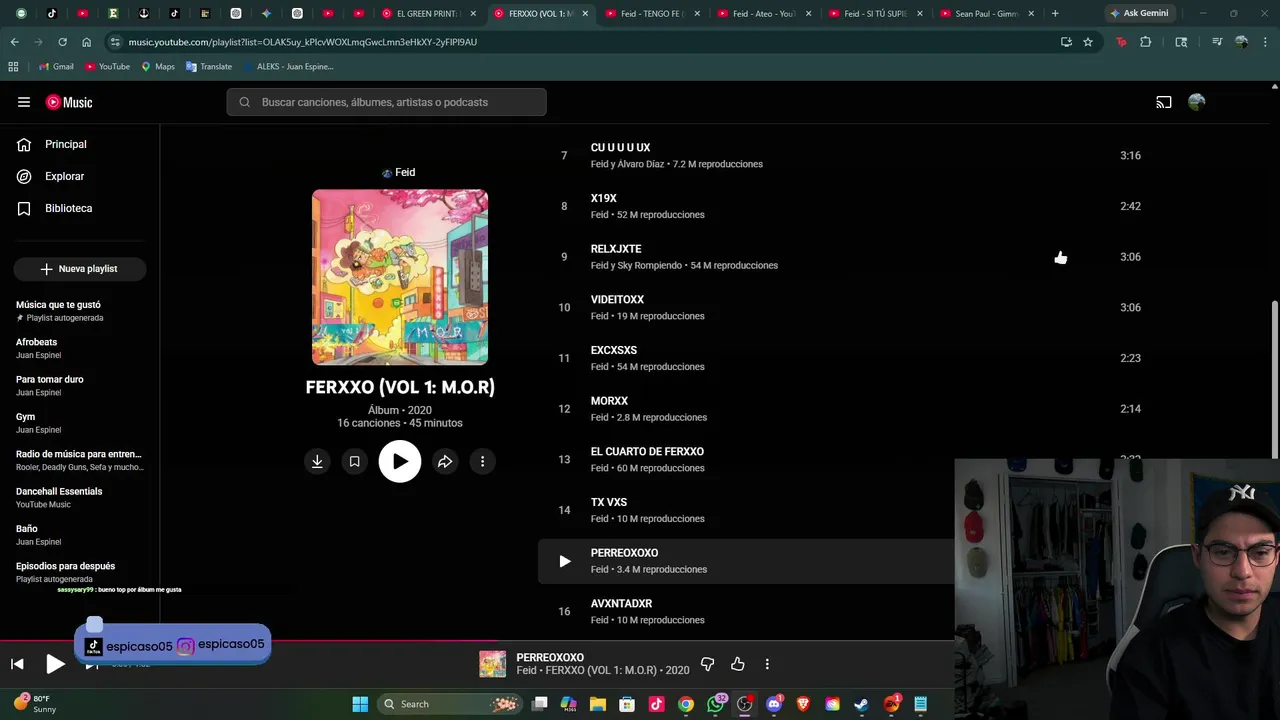
Task: Select the track CU U U U UX
Action: point(620,148)
